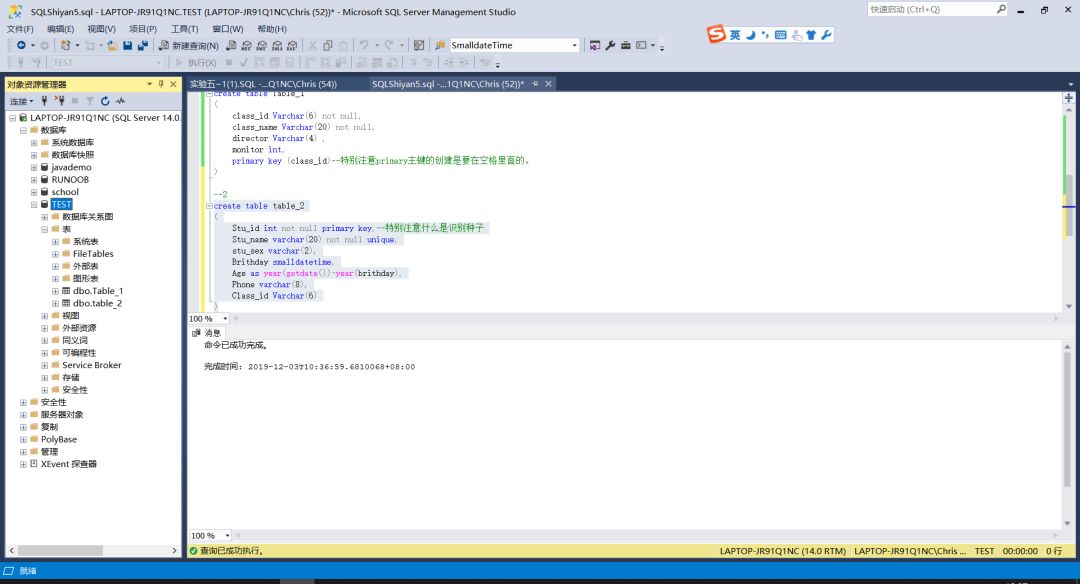Click the Save All icon in toolbar
The width and height of the screenshot is (1080, 584).
coord(142,46)
